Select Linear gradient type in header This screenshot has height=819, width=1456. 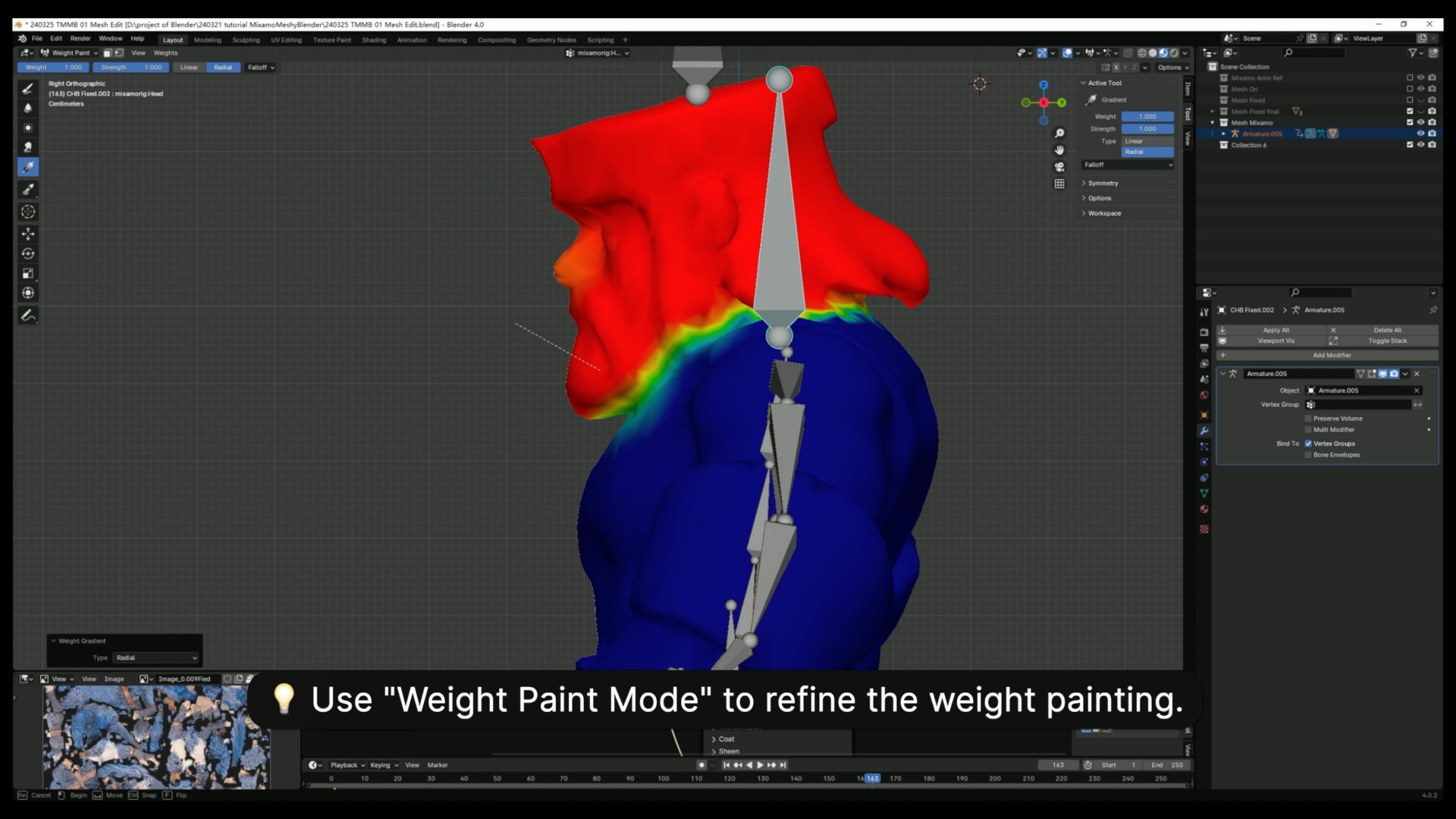[x=189, y=67]
